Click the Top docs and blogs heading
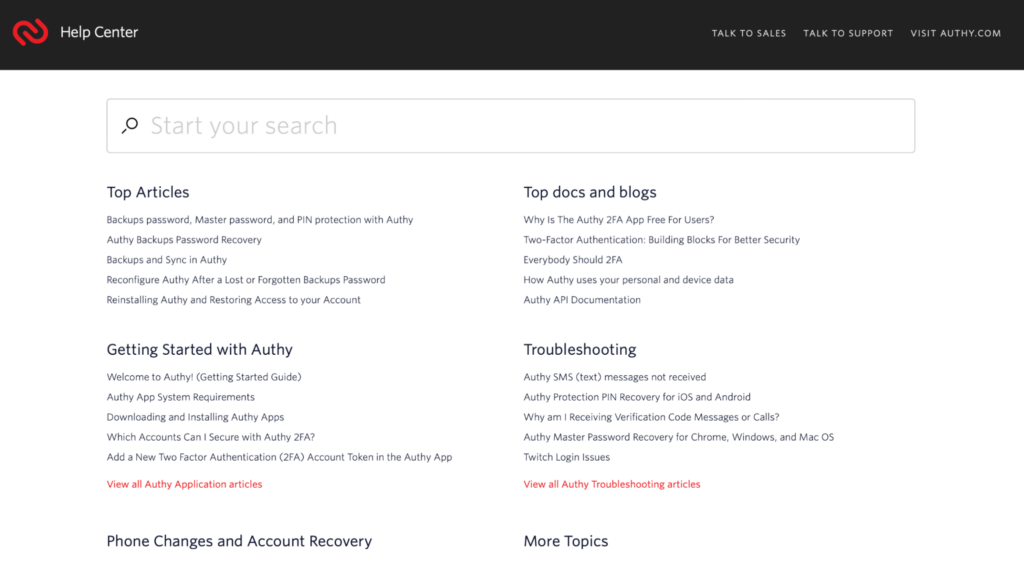1024x563 pixels. (590, 192)
